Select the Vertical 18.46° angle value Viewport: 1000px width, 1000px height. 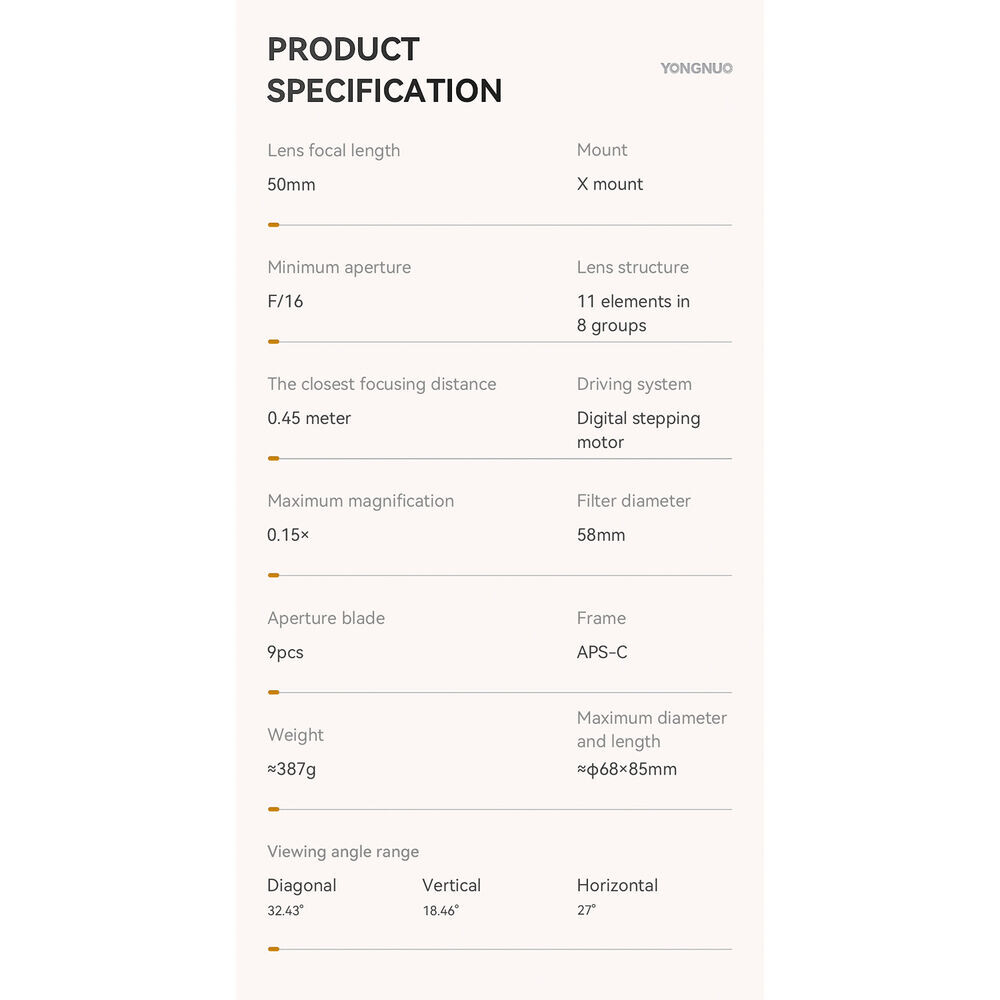coord(452,897)
